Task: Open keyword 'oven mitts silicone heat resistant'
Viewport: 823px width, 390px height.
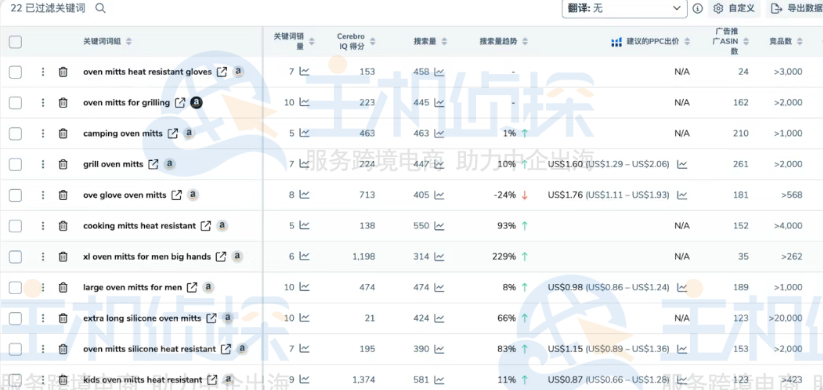Action: [x=149, y=349]
